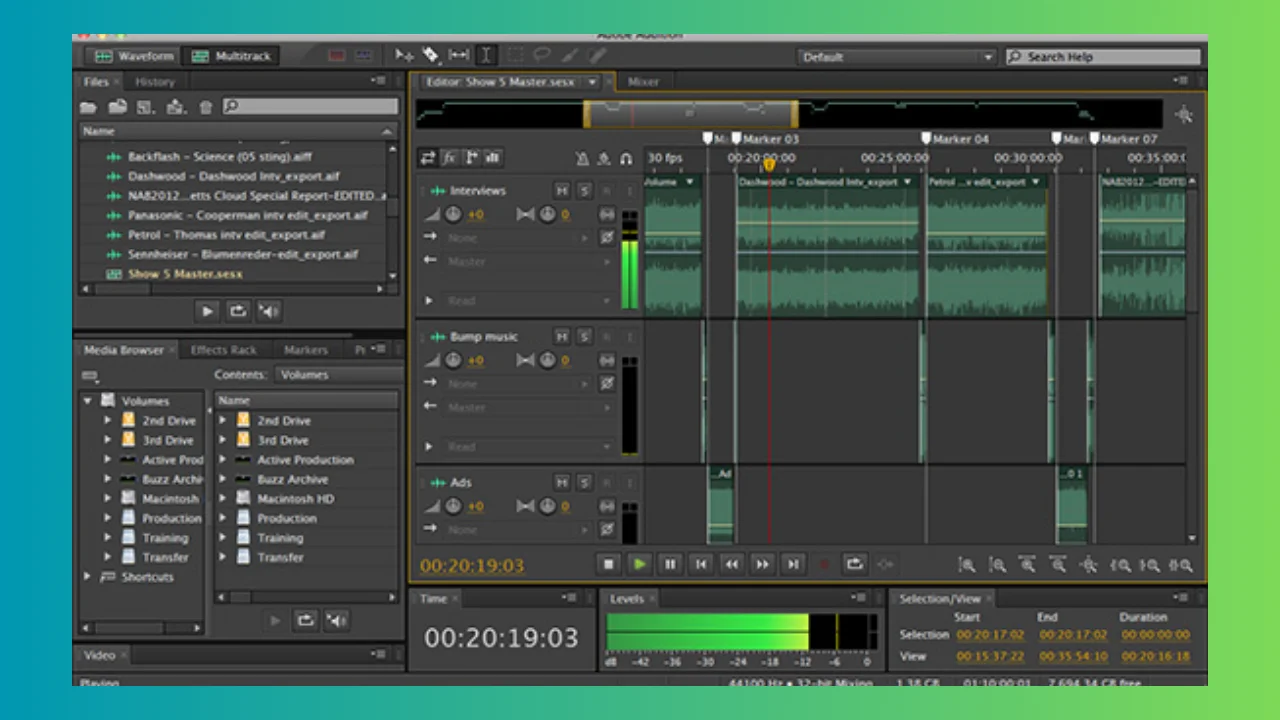
Task: Open Editor session dropdown arrow
Action: 592,82
